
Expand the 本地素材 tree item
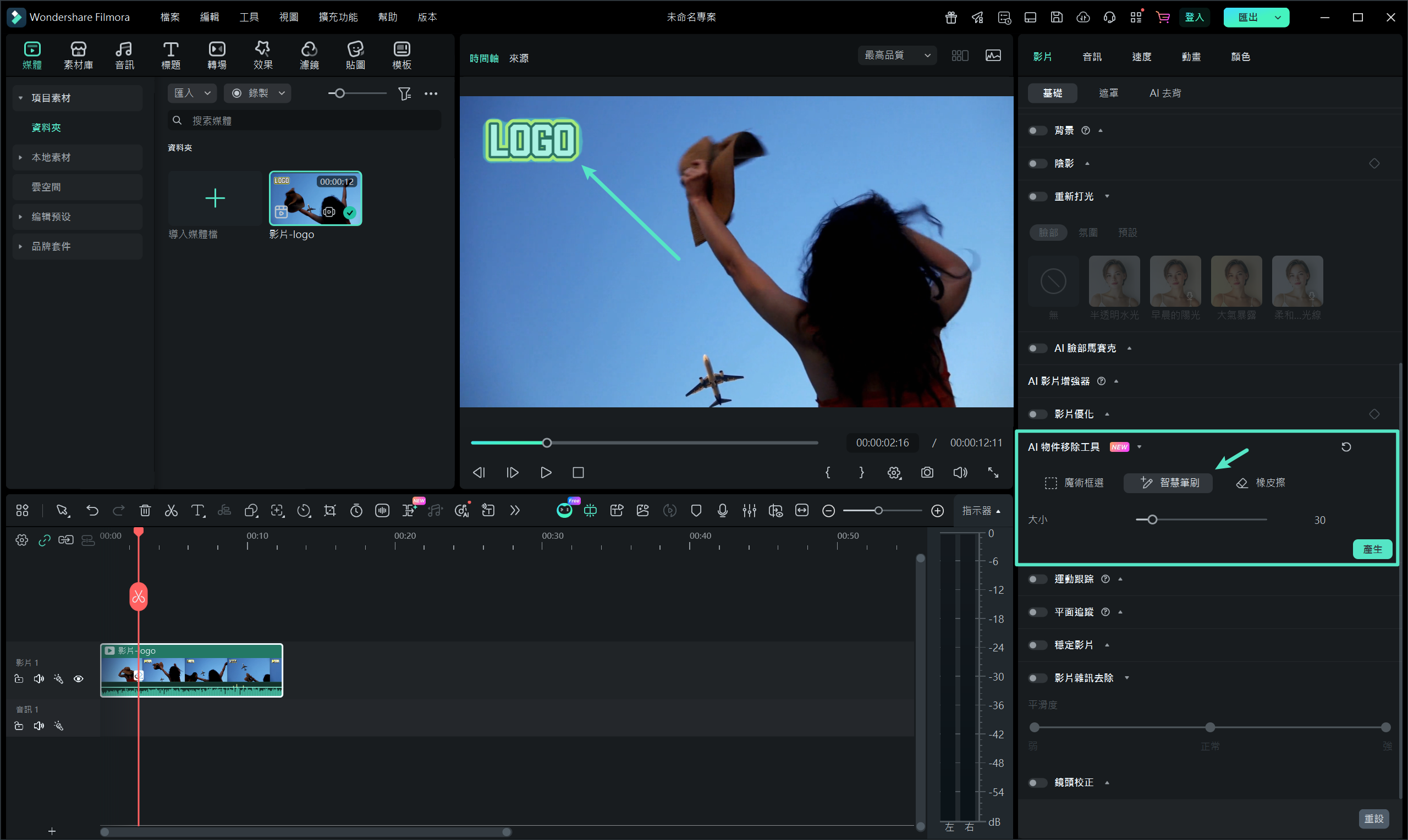tap(20, 157)
